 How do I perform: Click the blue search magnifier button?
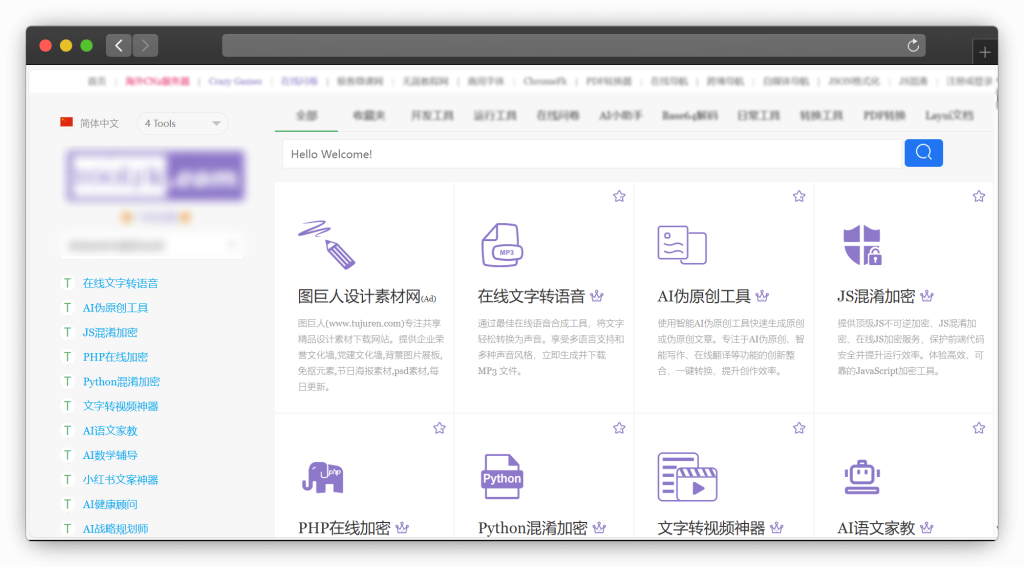pos(923,153)
